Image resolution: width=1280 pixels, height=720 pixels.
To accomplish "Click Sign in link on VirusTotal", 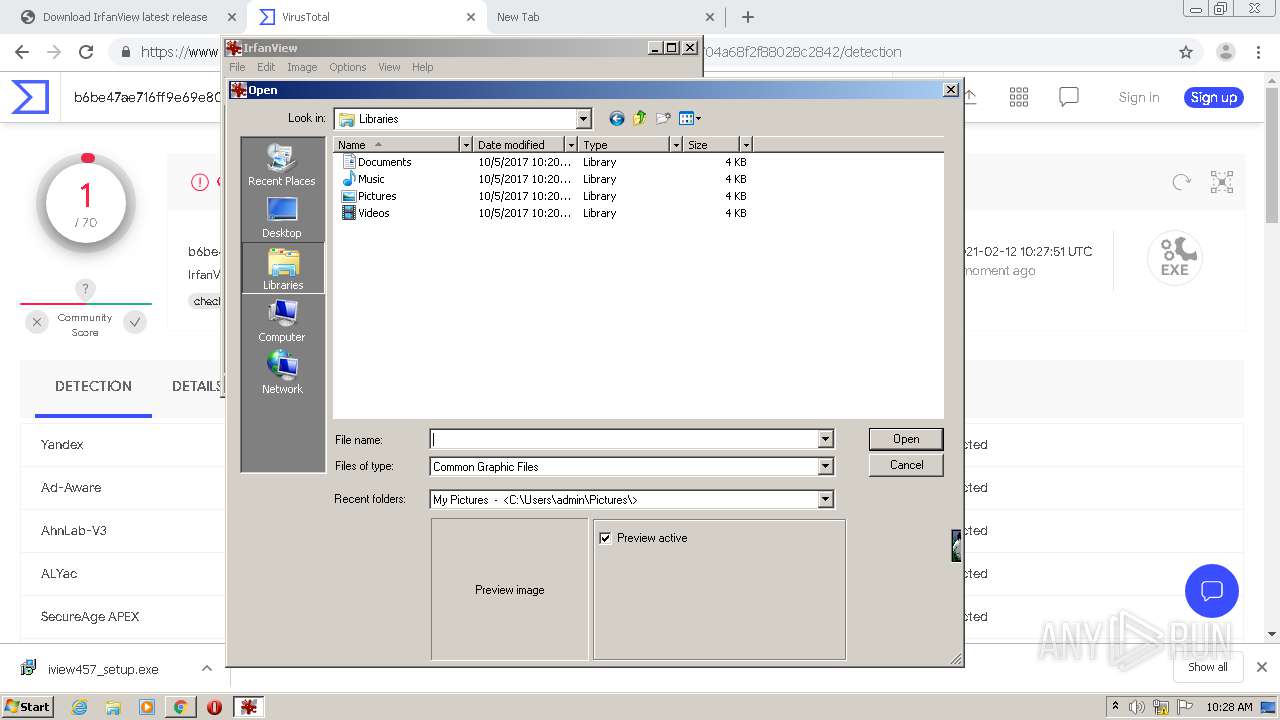I will [1139, 97].
